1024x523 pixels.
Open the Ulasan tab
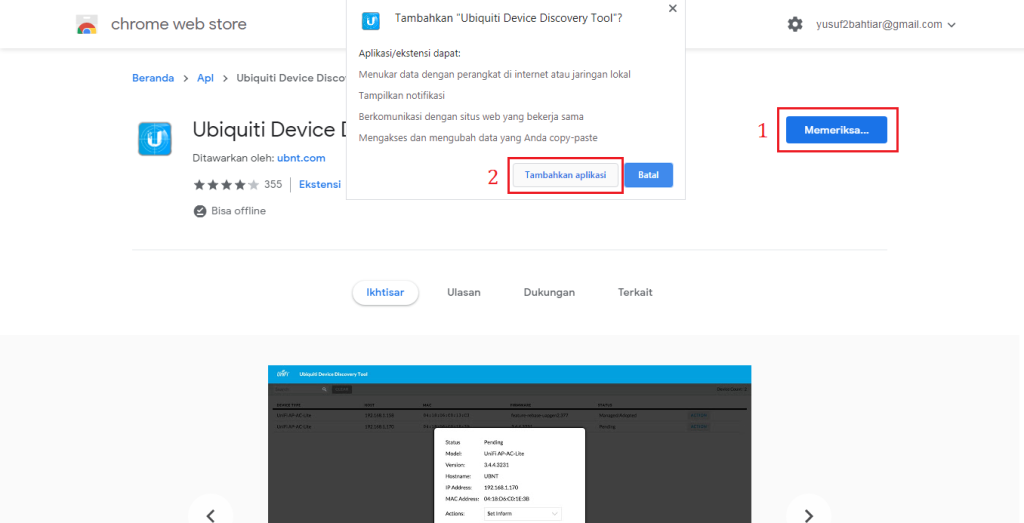[x=463, y=292]
